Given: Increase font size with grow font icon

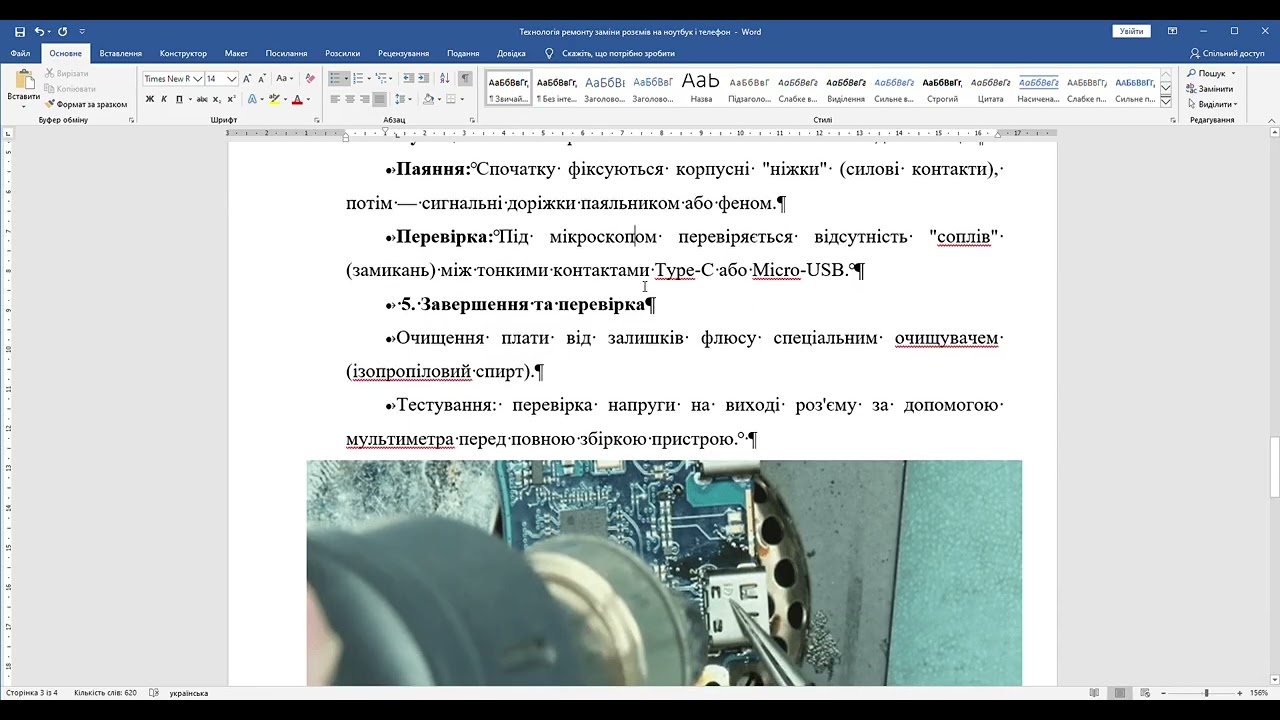Looking at the screenshot, I should pyautogui.click(x=247, y=78).
